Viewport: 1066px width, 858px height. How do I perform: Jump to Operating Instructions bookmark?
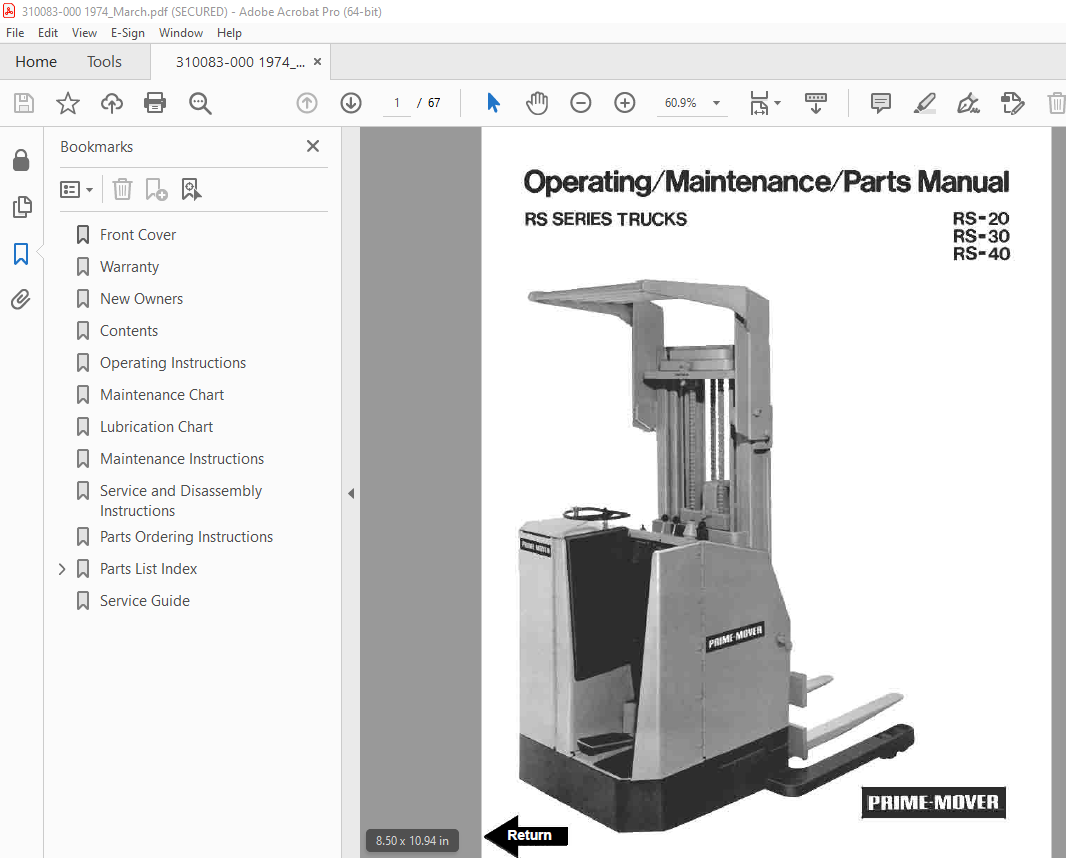point(173,362)
